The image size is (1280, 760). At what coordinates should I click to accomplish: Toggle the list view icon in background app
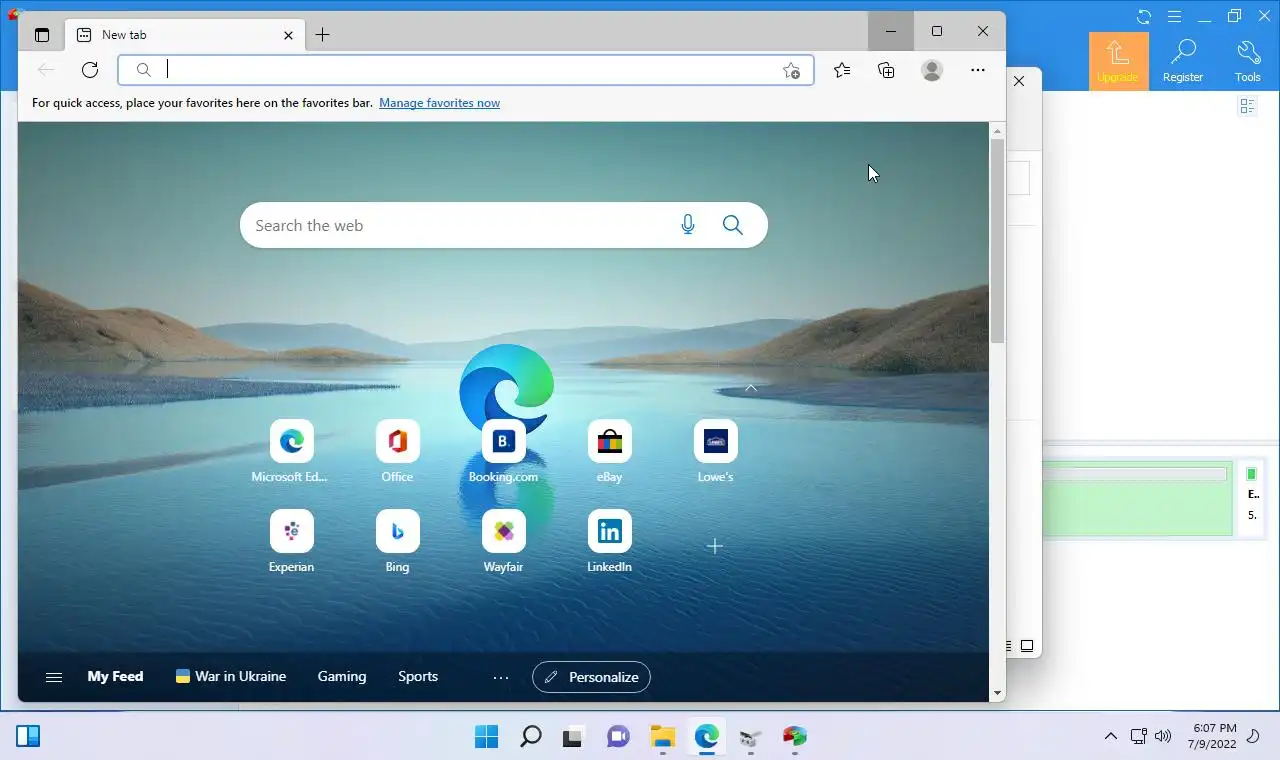[1247, 106]
